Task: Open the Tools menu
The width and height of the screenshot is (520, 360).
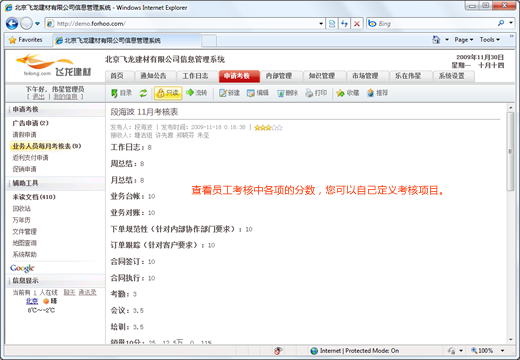Action: 490,40
